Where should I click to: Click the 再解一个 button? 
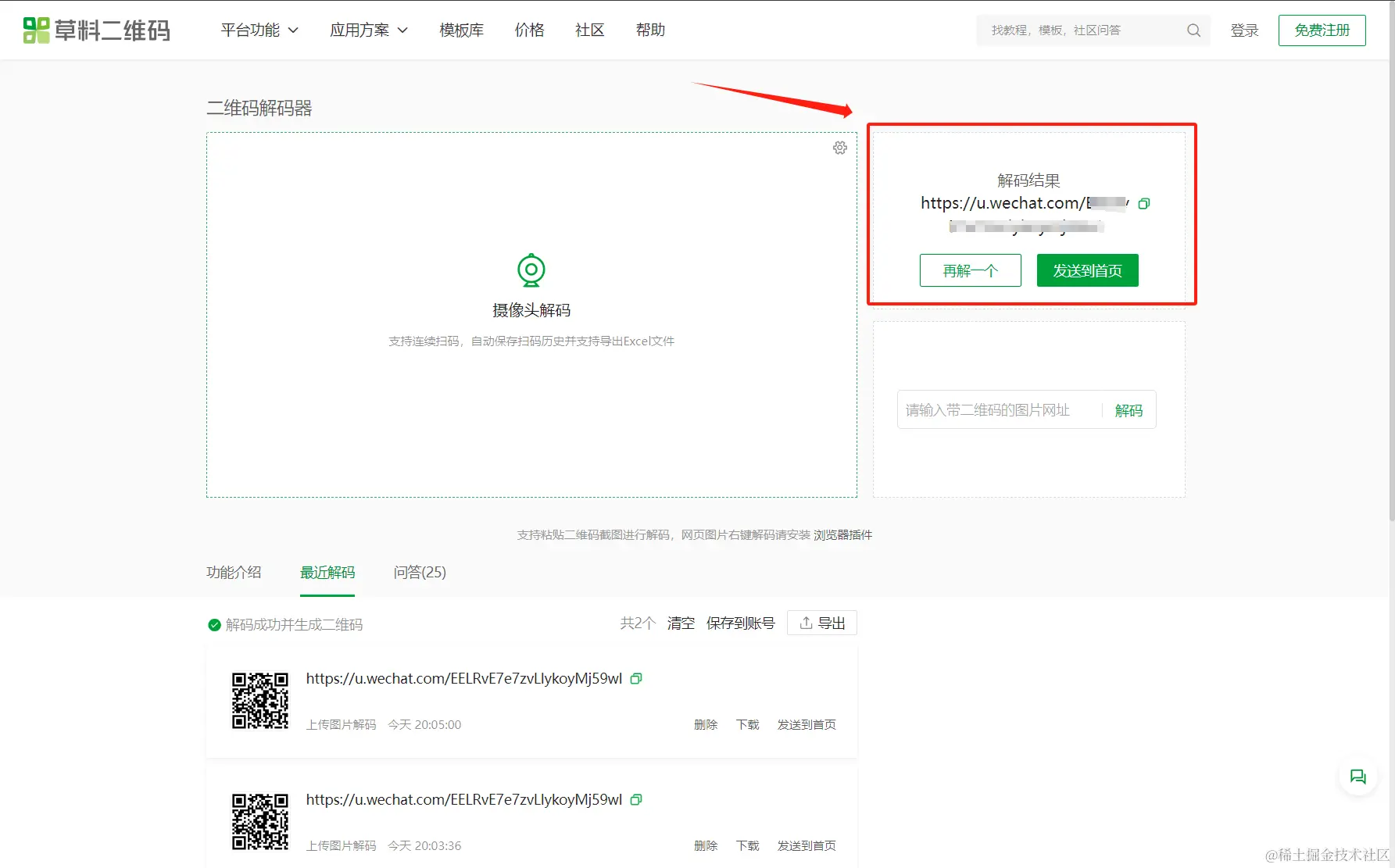click(970, 270)
